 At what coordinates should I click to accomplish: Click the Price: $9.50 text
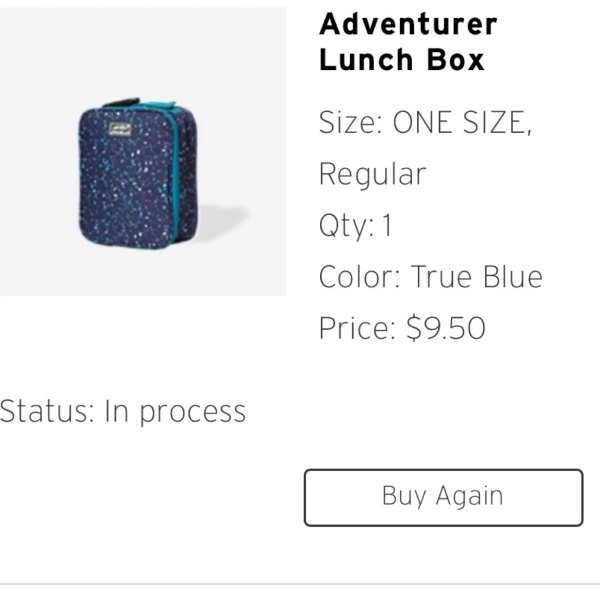(x=403, y=328)
